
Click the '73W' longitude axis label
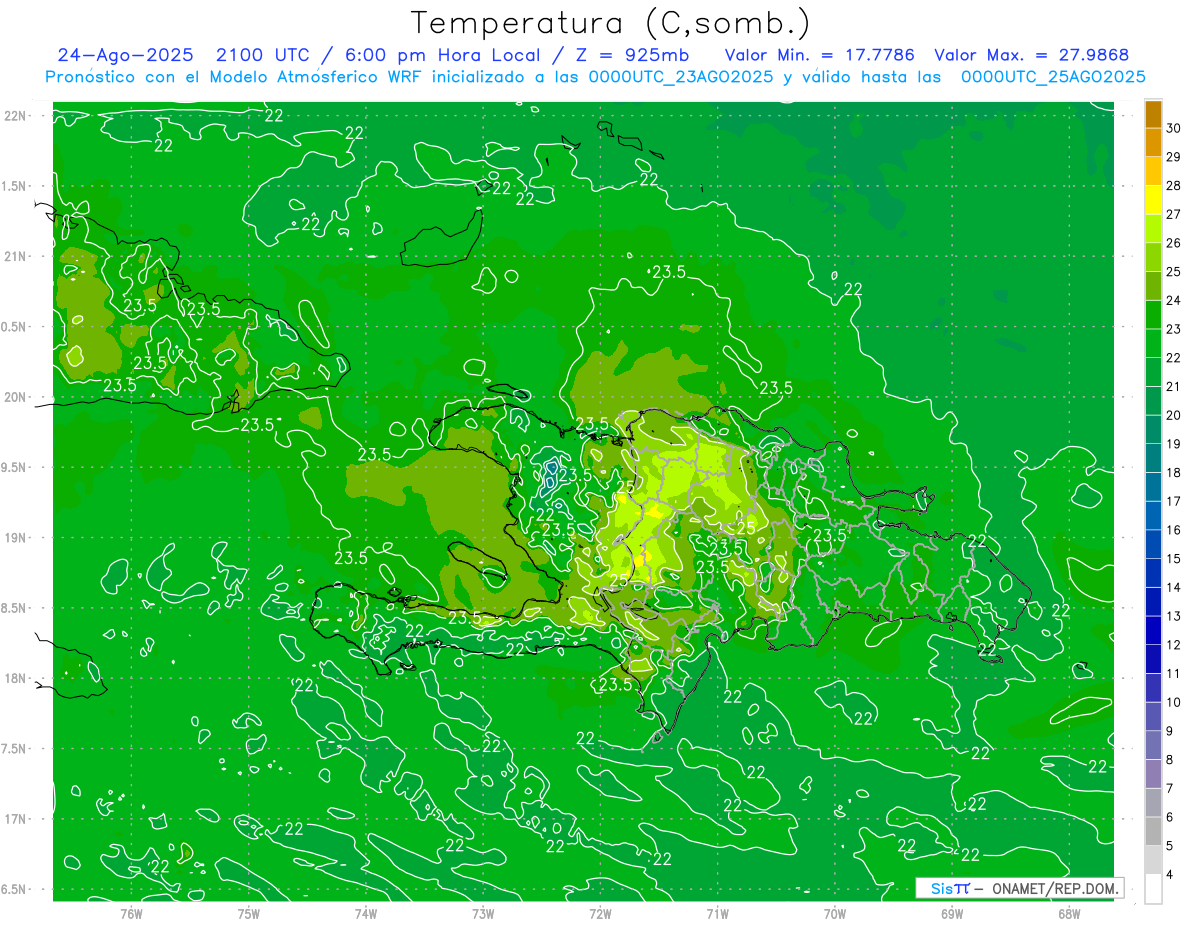483,913
